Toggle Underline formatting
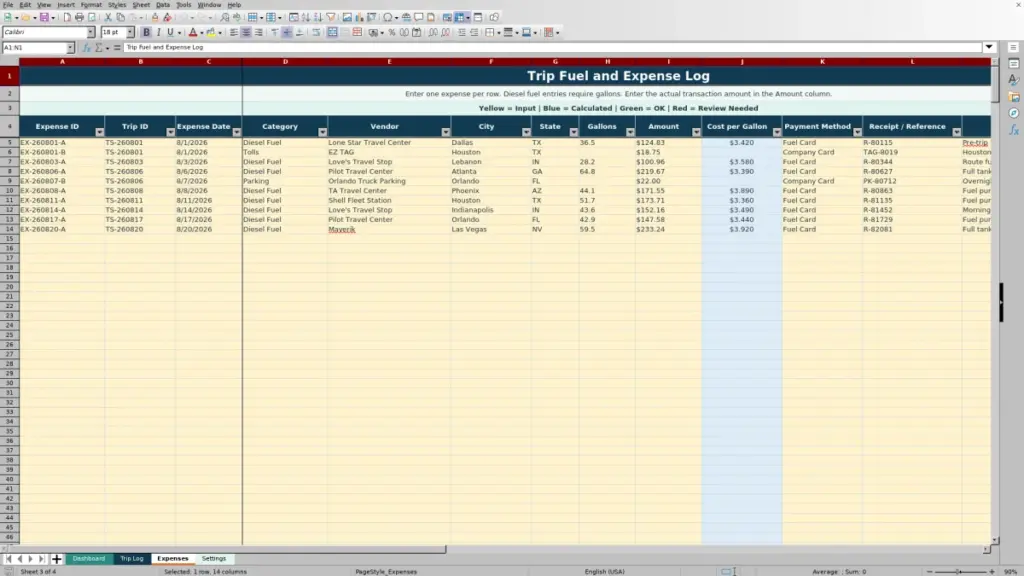The image size is (1024, 576). tap(170, 33)
